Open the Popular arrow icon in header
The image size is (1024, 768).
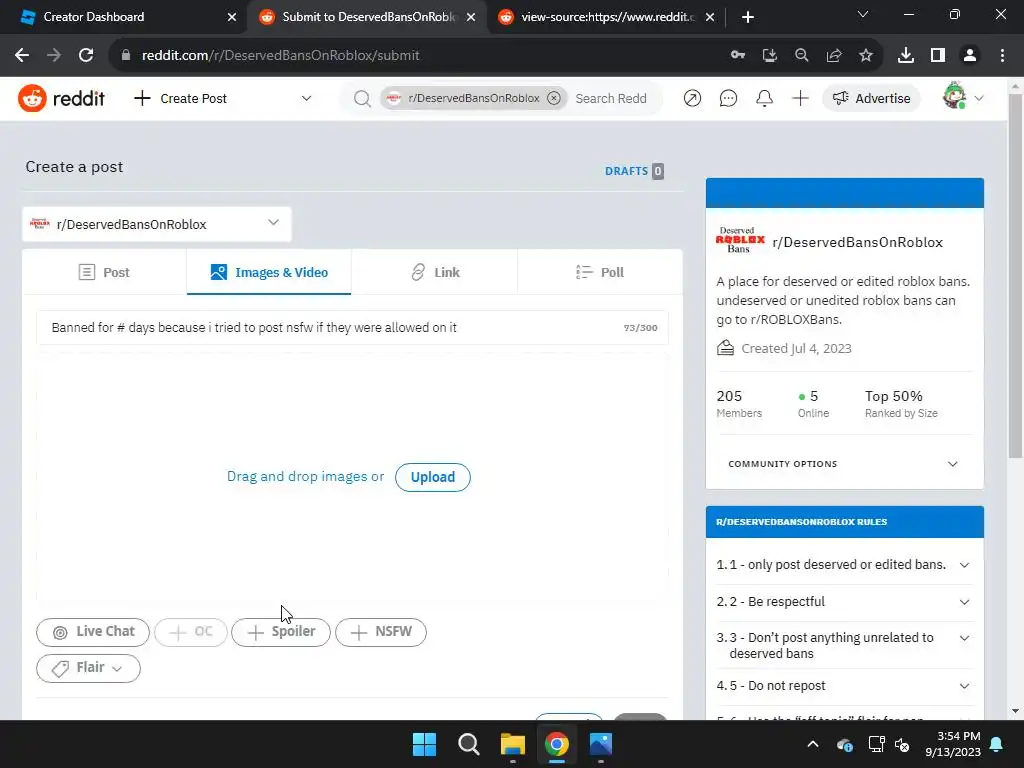tap(692, 99)
